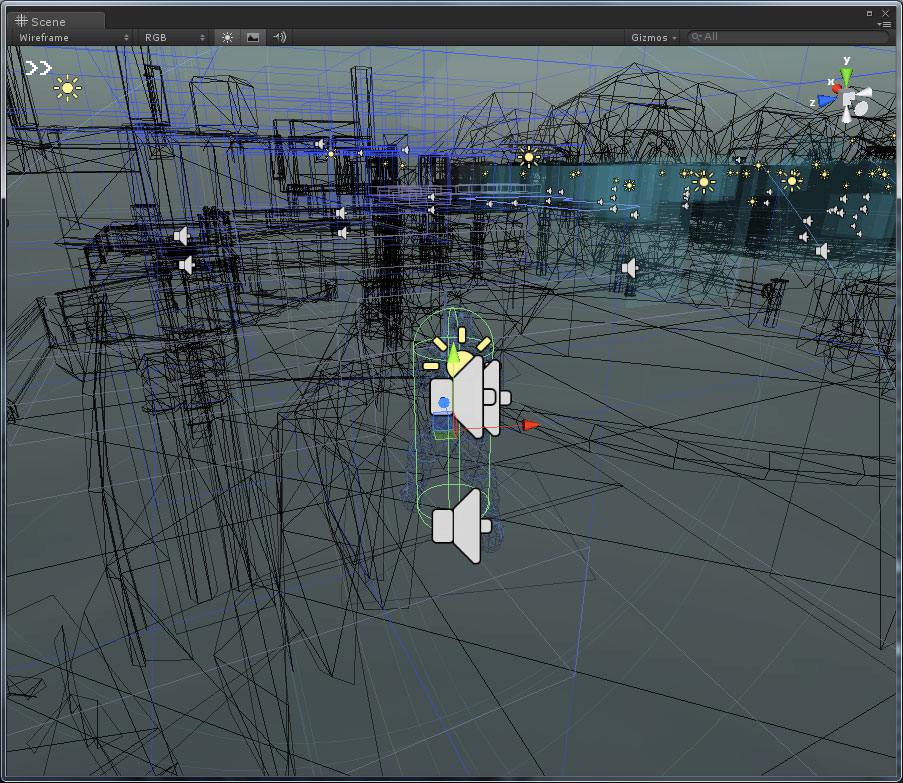Screen dimensions: 903x783
Task: Click the green Y-axis move arrow handle
Action: tap(454, 353)
